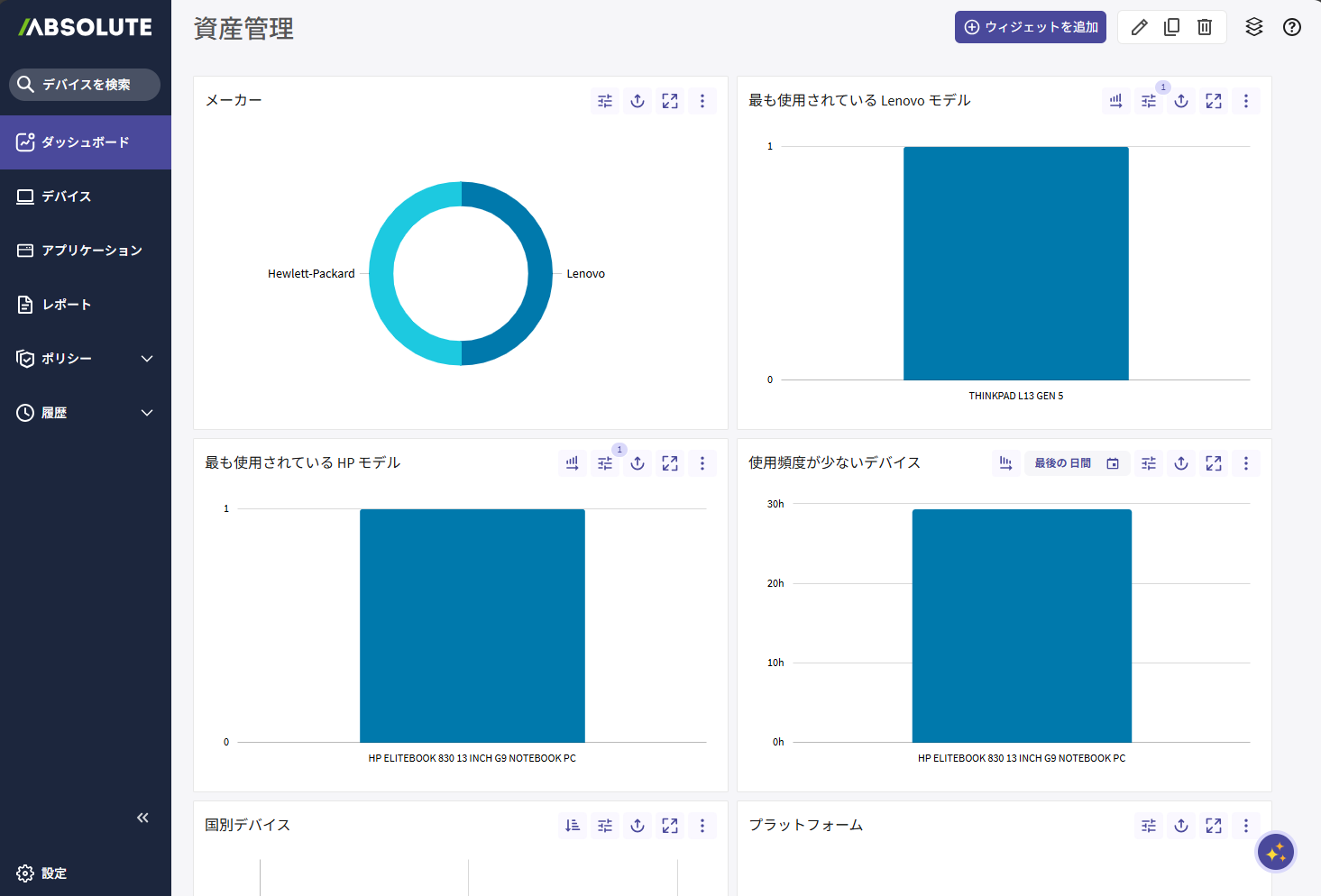Toggle sort order on 使用頻度が少ないデバイス widget
Viewport: 1321px width, 896px height.
(x=1005, y=463)
